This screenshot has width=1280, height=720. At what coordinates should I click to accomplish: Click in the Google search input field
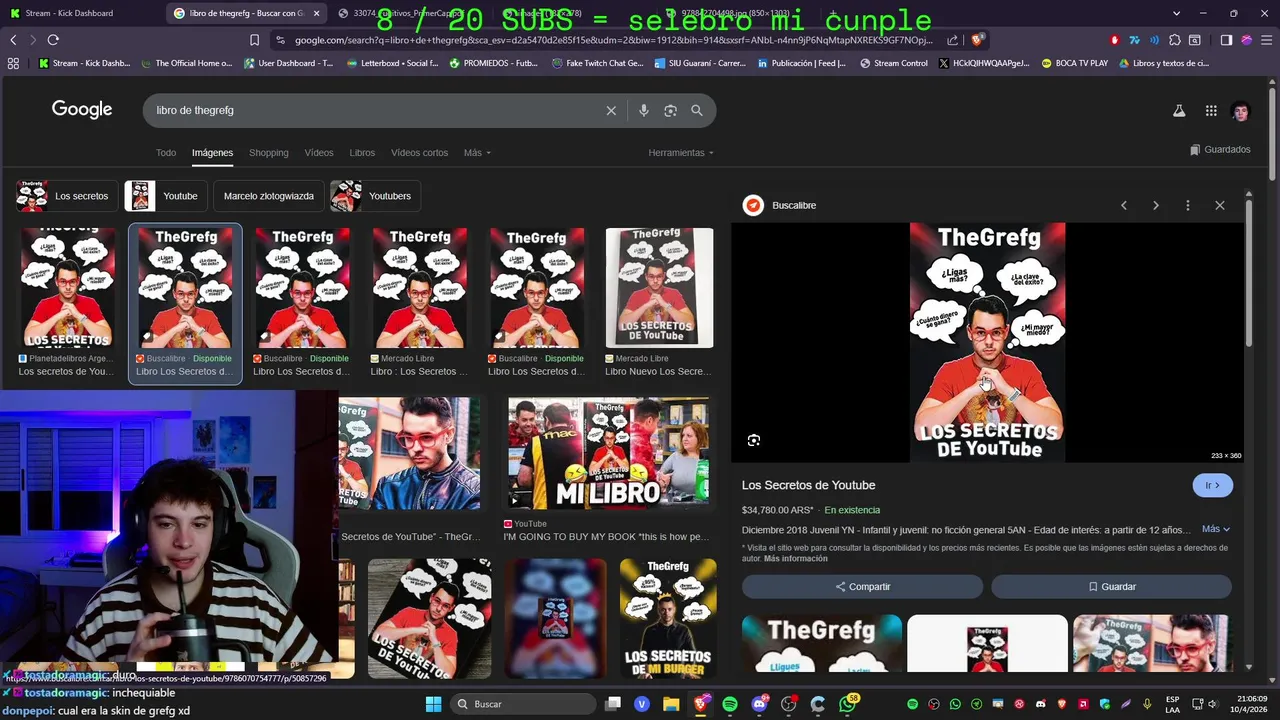pyautogui.click(x=375, y=110)
